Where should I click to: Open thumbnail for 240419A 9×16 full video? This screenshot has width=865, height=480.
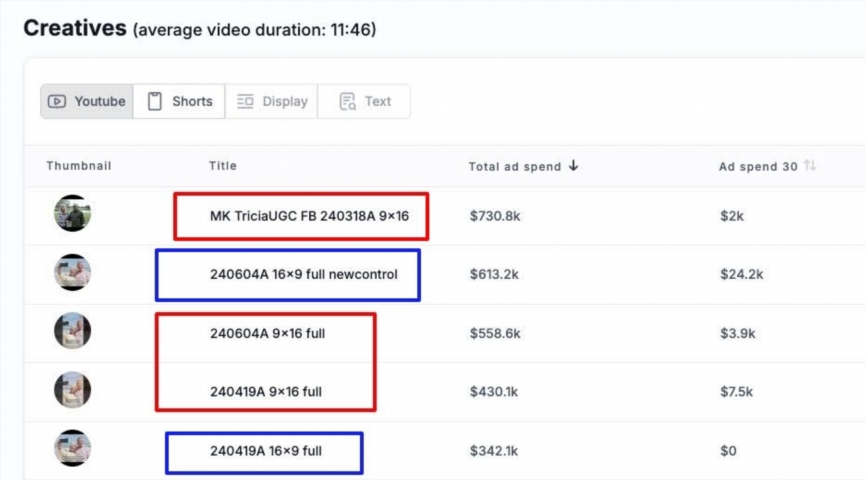point(72,390)
